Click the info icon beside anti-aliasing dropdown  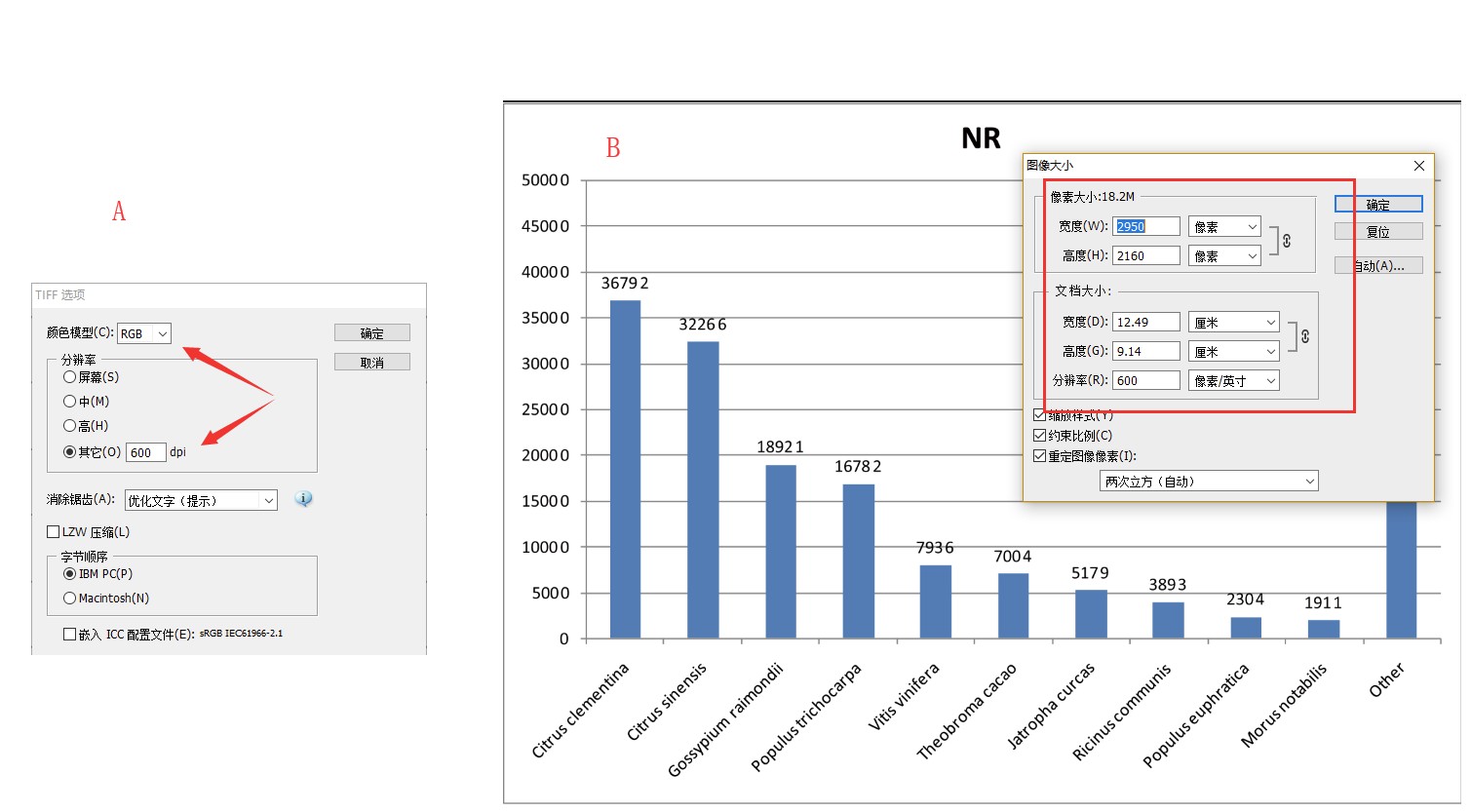pos(304,499)
